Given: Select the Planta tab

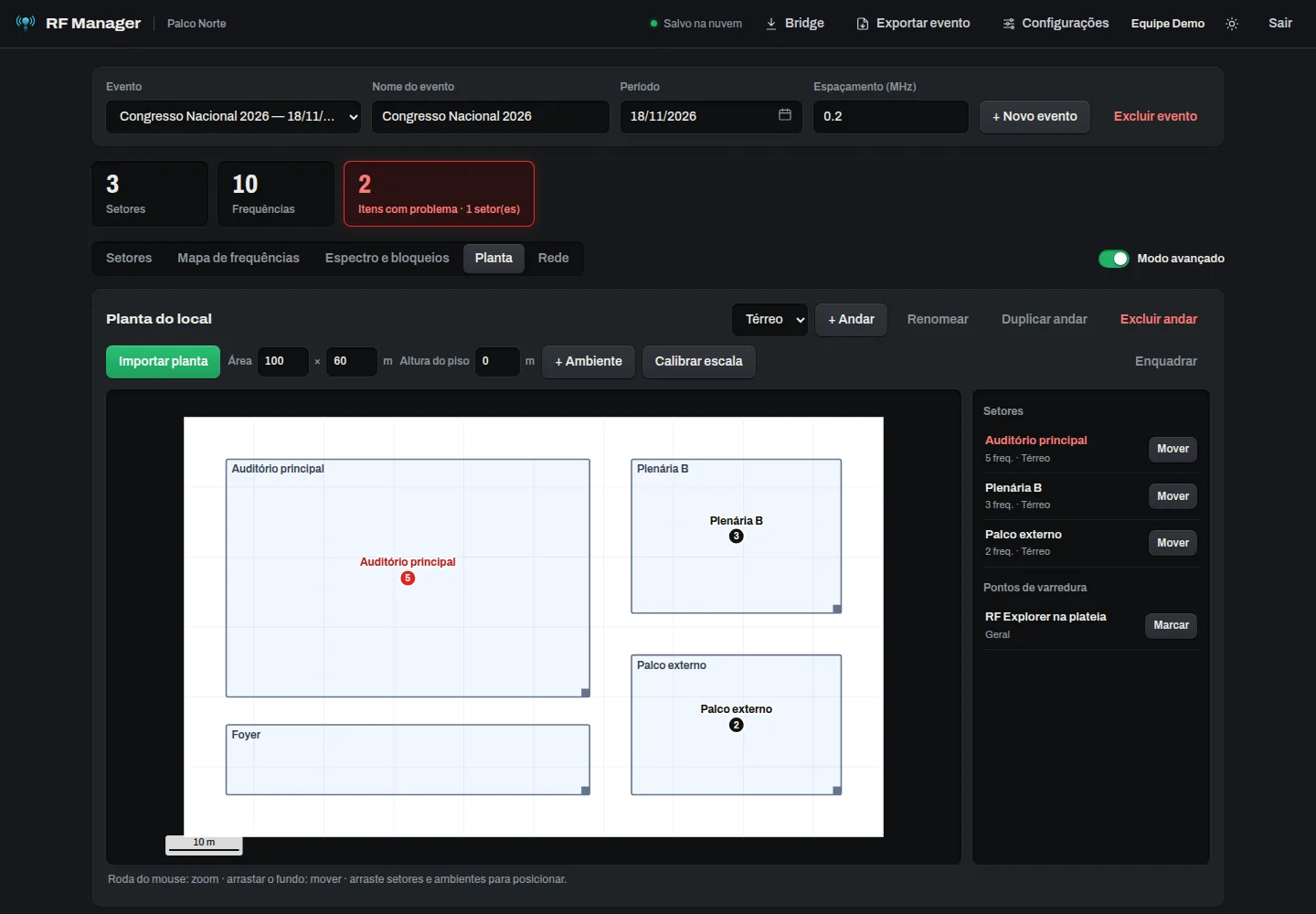Looking at the screenshot, I should click(x=493, y=259).
